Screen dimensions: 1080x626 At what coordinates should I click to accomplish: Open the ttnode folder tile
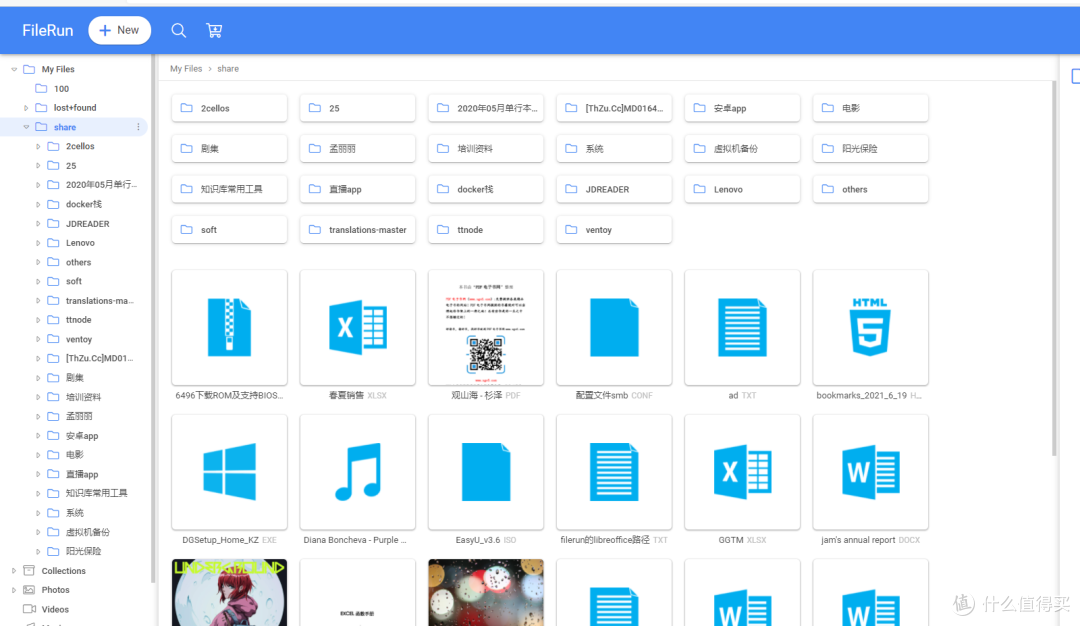(486, 230)
